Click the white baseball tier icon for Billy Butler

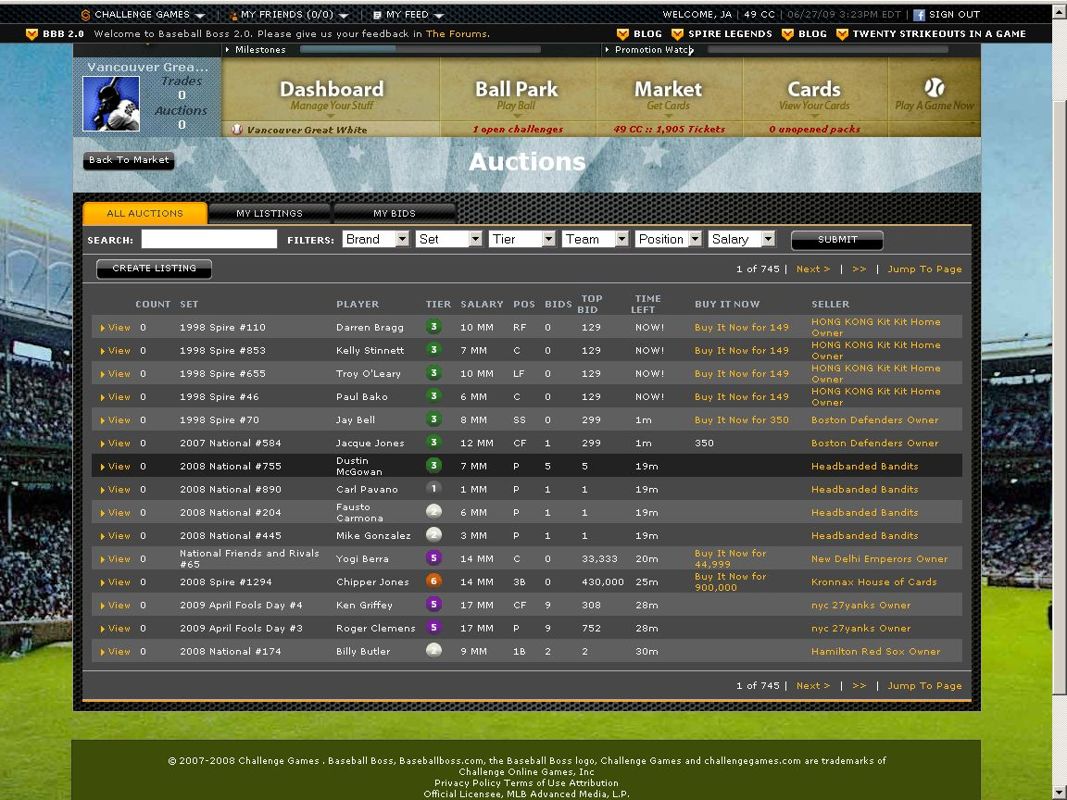(433, 651)
